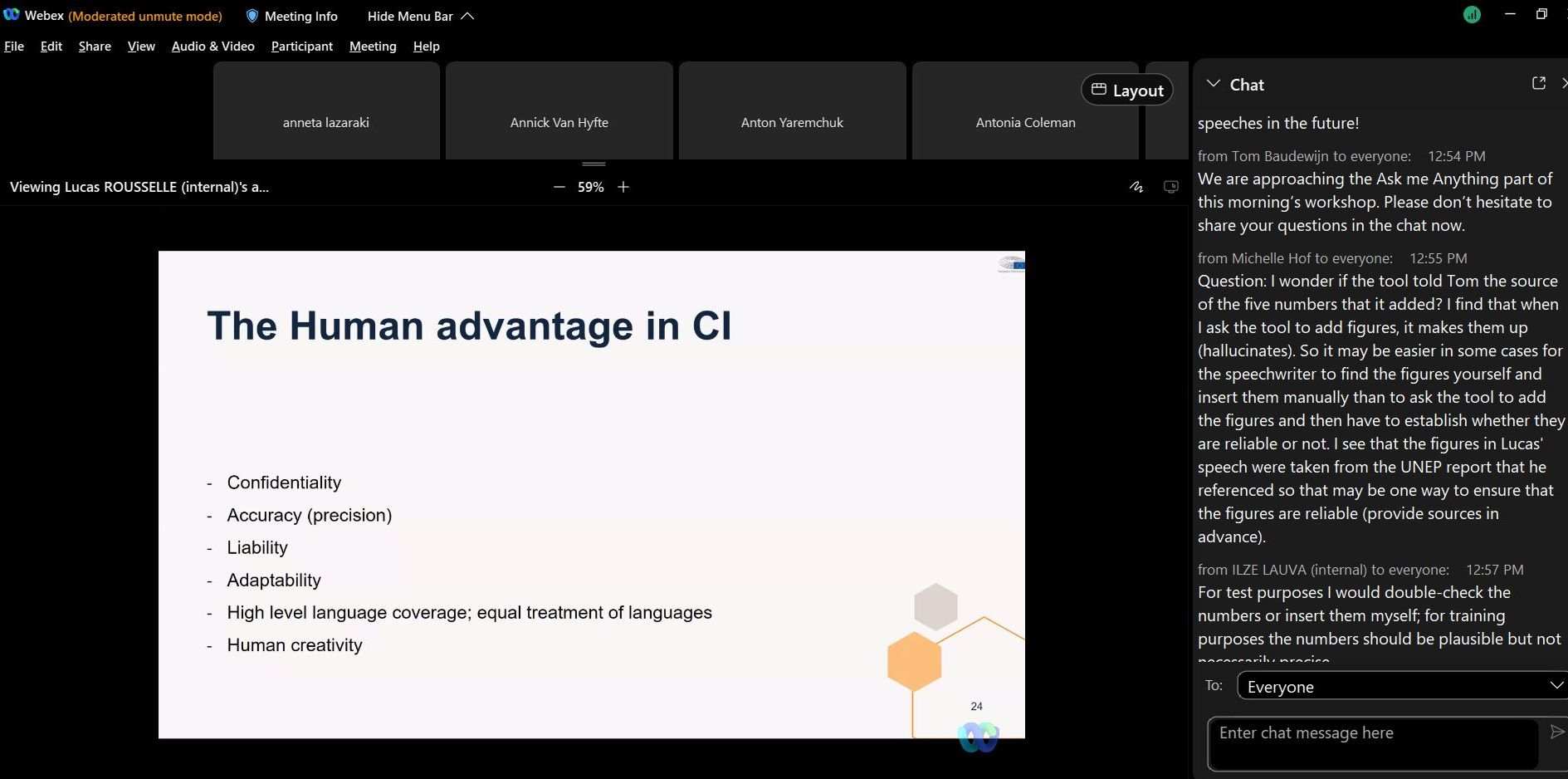Click the Meeting Info shield icon
Image resolution: width=1568 pixels, height=779 pixels.
252,16
